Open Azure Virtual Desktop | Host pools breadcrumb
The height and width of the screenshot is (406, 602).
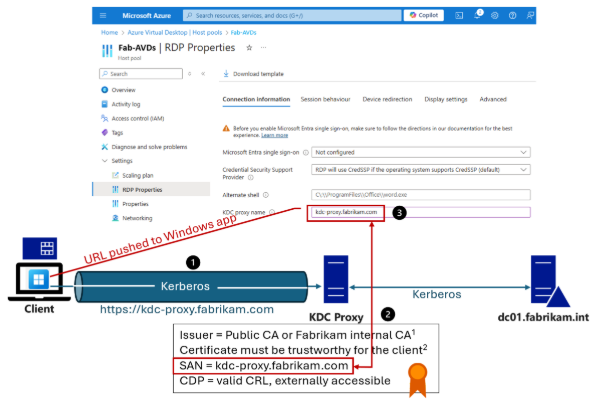coord(175,33)
